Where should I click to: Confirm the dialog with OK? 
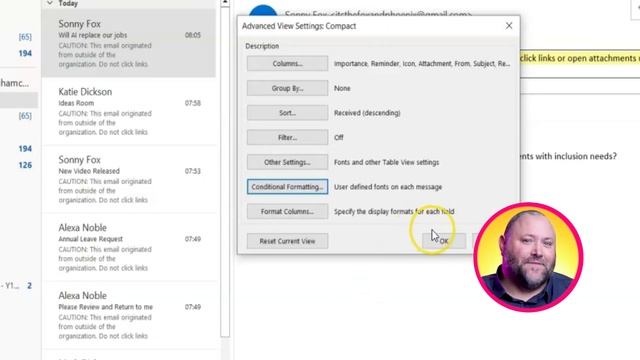tap(444, 241)
